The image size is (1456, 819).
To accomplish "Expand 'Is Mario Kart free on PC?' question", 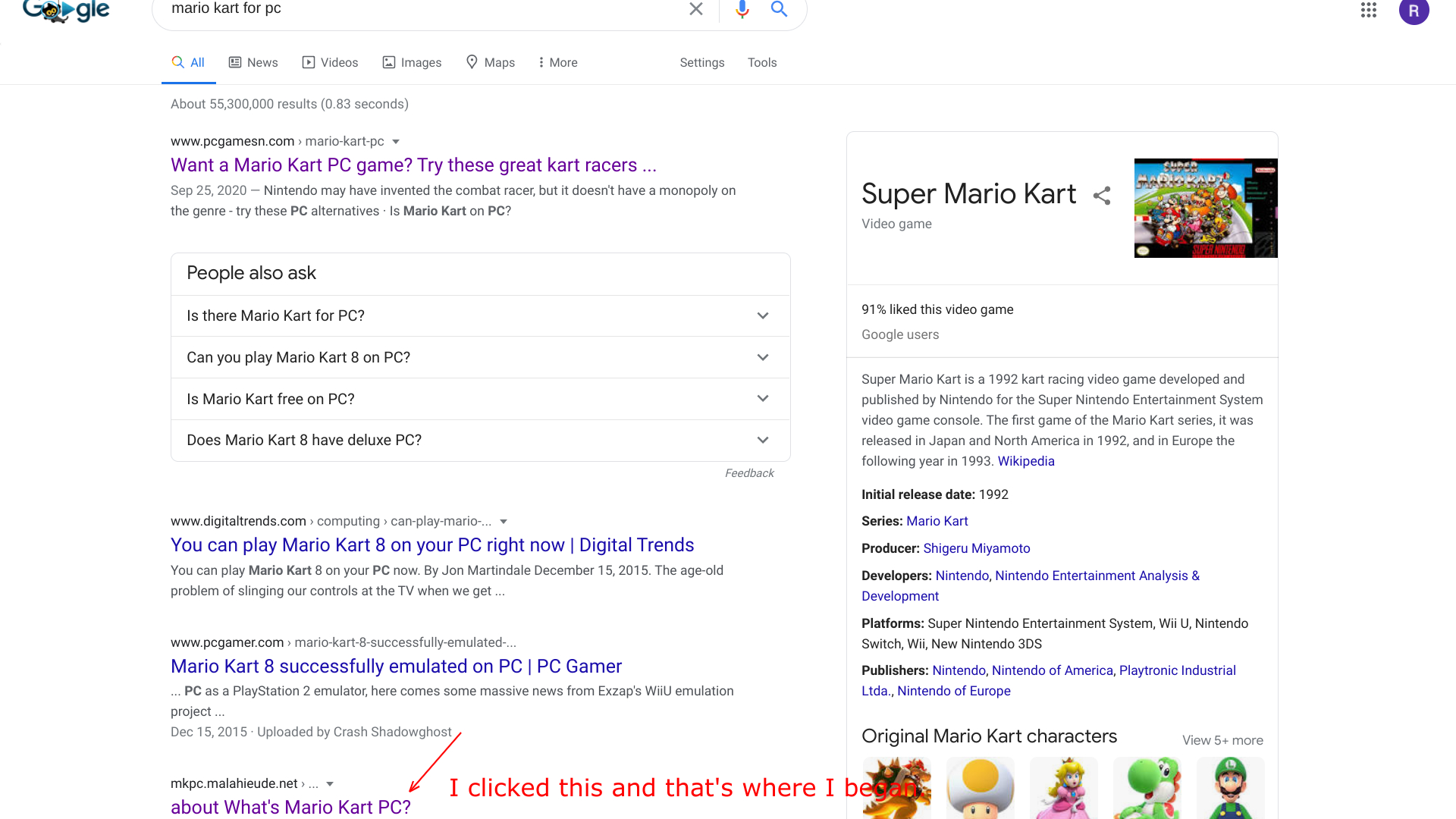I will click(481, 399).
